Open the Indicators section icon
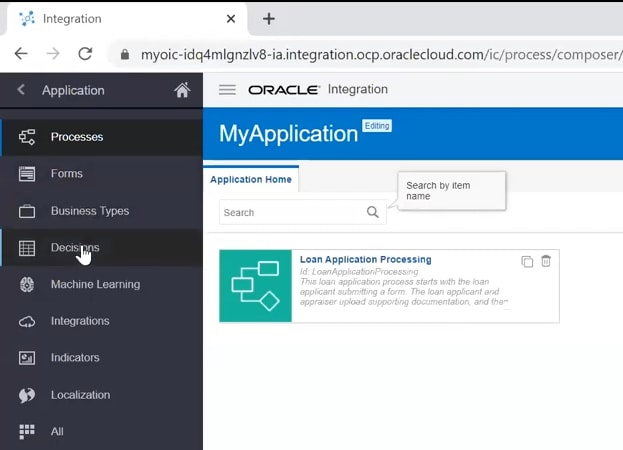 point(28,358)
